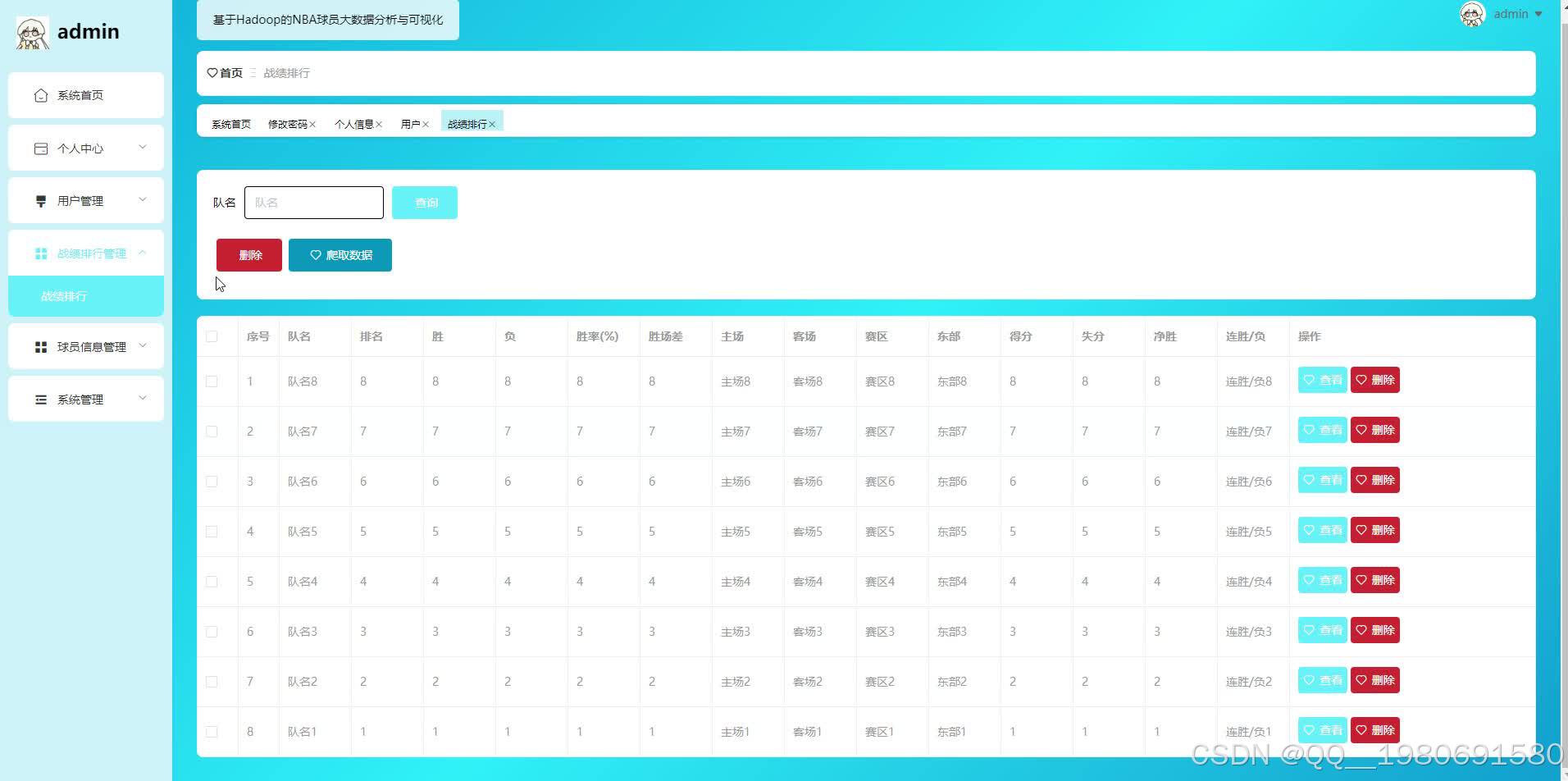The image size is (1568, 781).
Task: Tick the checkbox for row 队名3
Action: click(x=212, y=632)
